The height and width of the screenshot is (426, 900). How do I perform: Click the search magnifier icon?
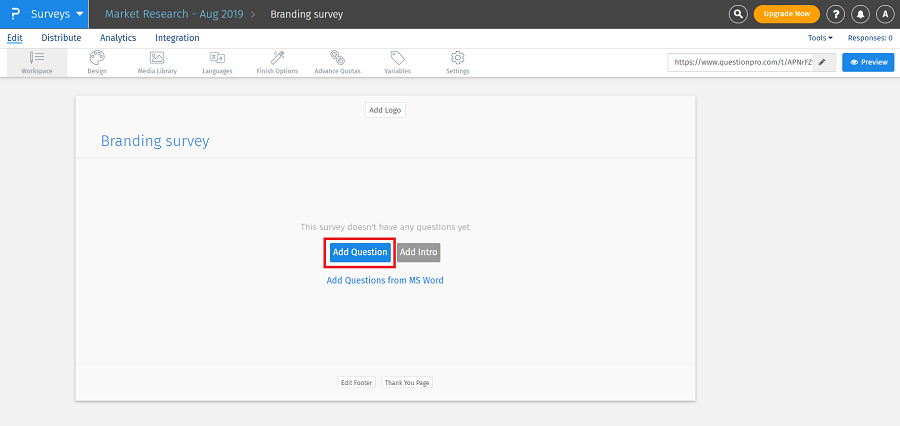738,14
